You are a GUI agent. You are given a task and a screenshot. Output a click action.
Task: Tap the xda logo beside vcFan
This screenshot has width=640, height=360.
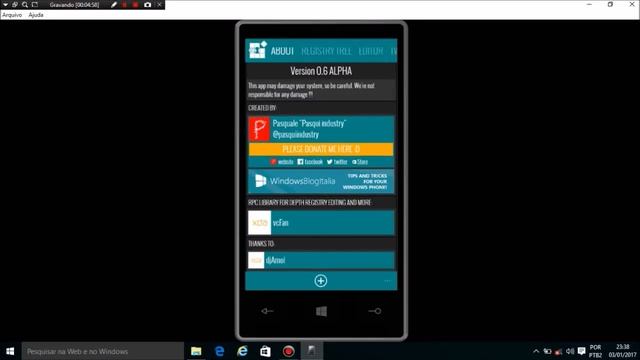[260, 222]
